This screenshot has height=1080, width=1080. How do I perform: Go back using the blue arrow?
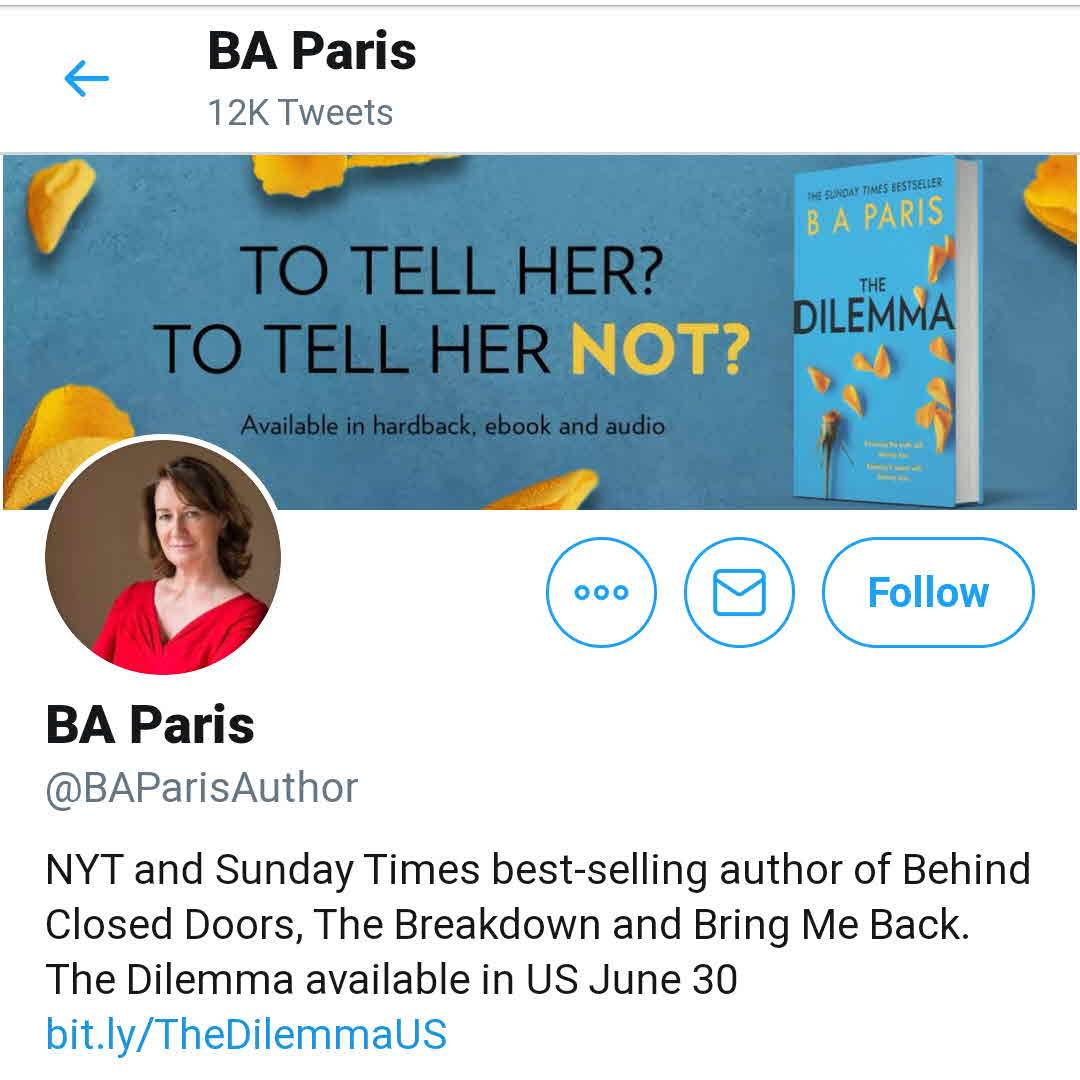coord(86,78)
